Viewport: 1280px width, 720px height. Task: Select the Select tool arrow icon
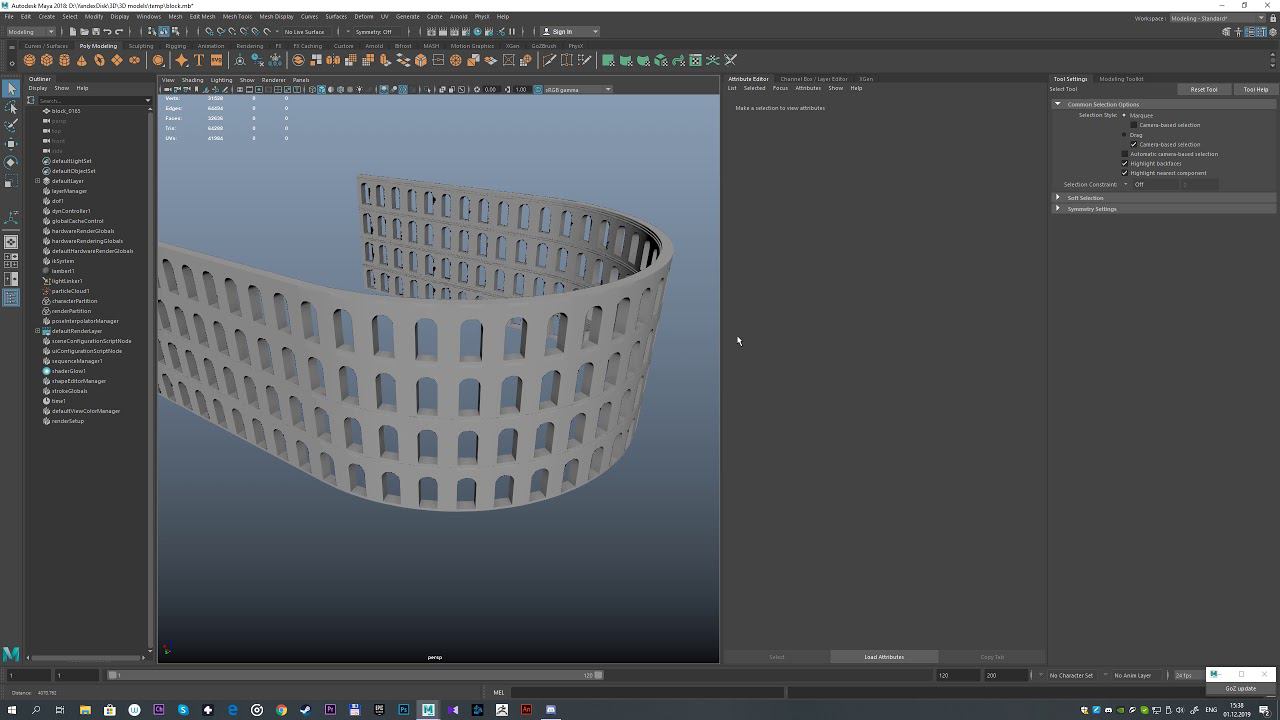tap(11, 90)
